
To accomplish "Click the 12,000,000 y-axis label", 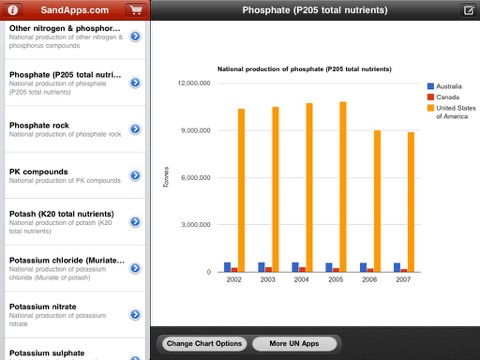I will (194, 83).
